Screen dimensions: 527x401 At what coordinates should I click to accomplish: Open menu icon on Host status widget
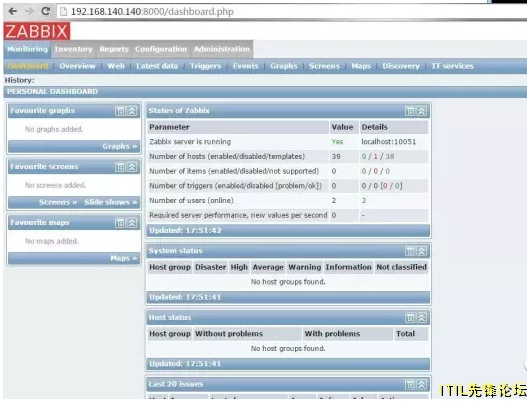point(410,318)
